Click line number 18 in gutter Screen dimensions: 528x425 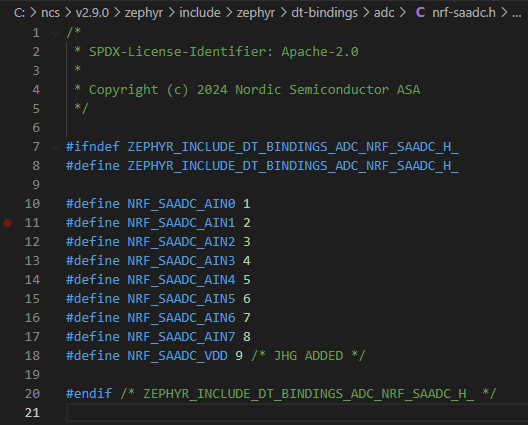point(32,356)
